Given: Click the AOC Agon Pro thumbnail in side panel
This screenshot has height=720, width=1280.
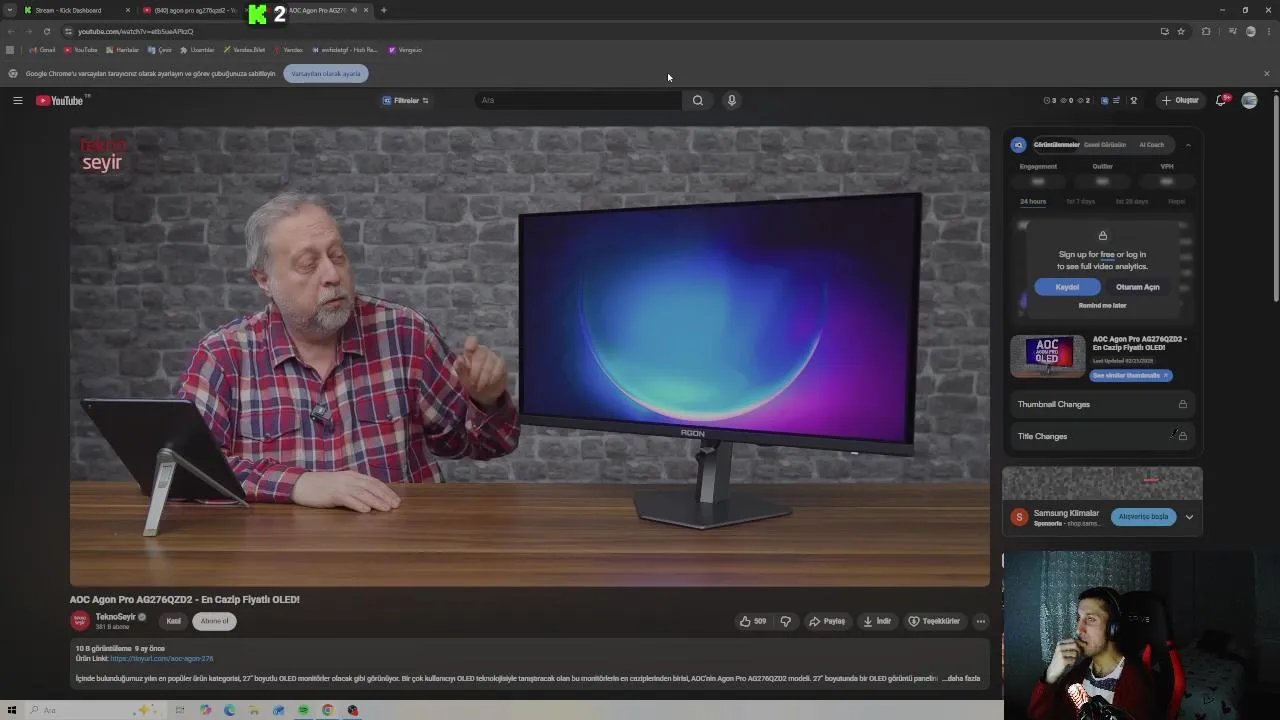Looking at the screenshot, I should (x=1047, y=356).
